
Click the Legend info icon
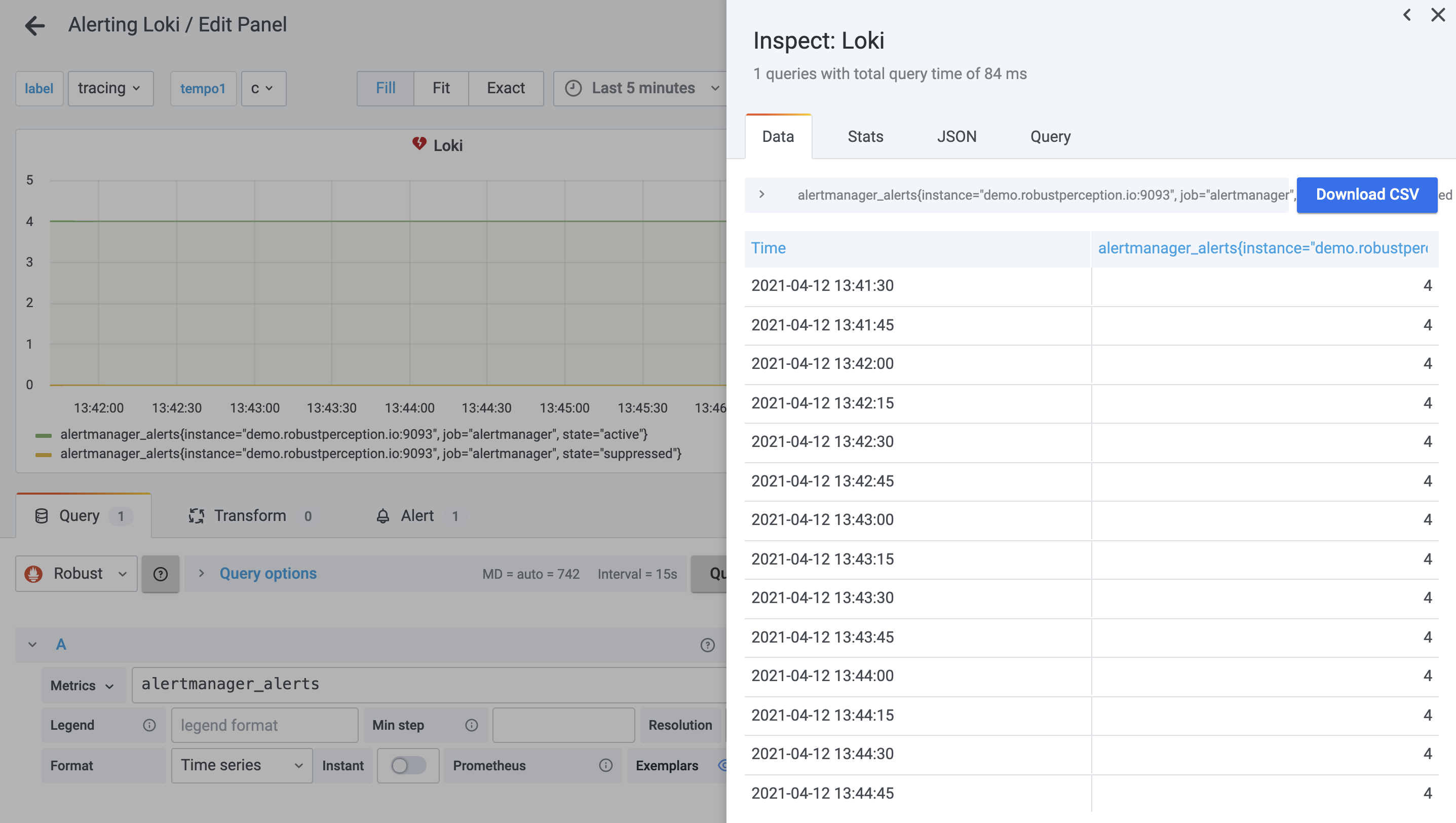(149, 725)
